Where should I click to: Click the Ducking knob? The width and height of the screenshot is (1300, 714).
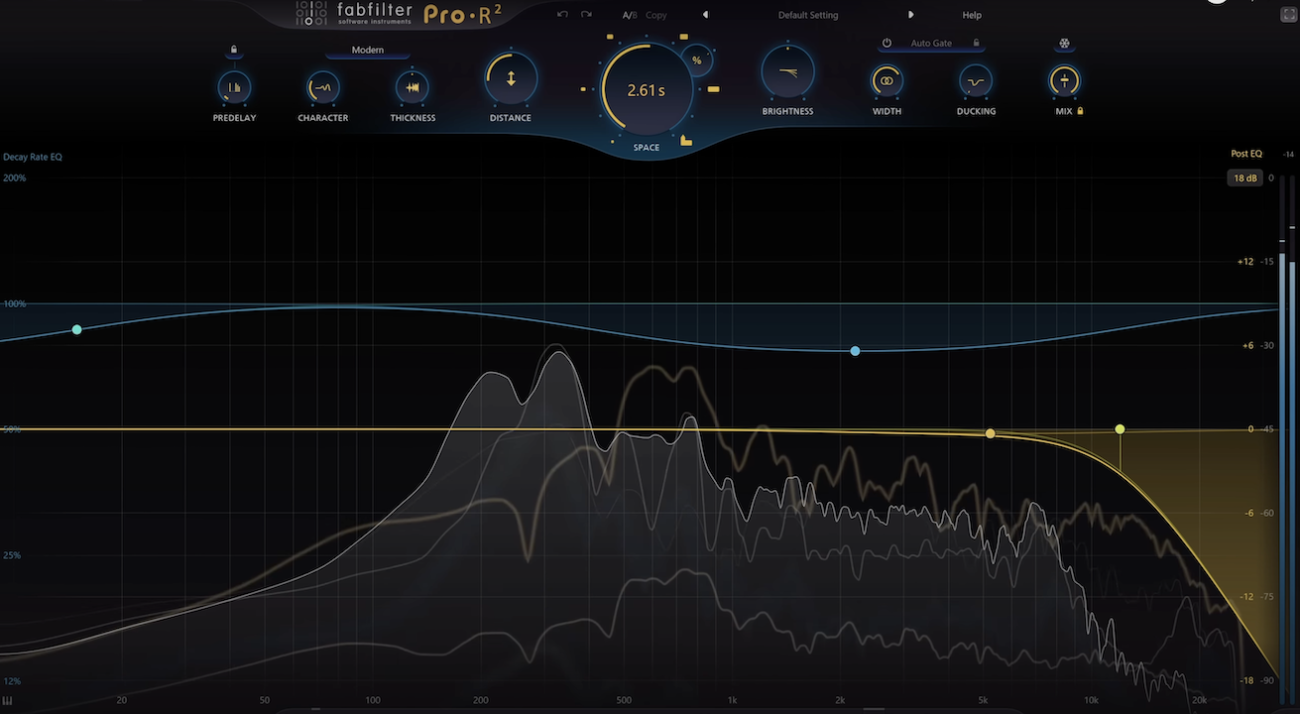[x=976, y=81]
